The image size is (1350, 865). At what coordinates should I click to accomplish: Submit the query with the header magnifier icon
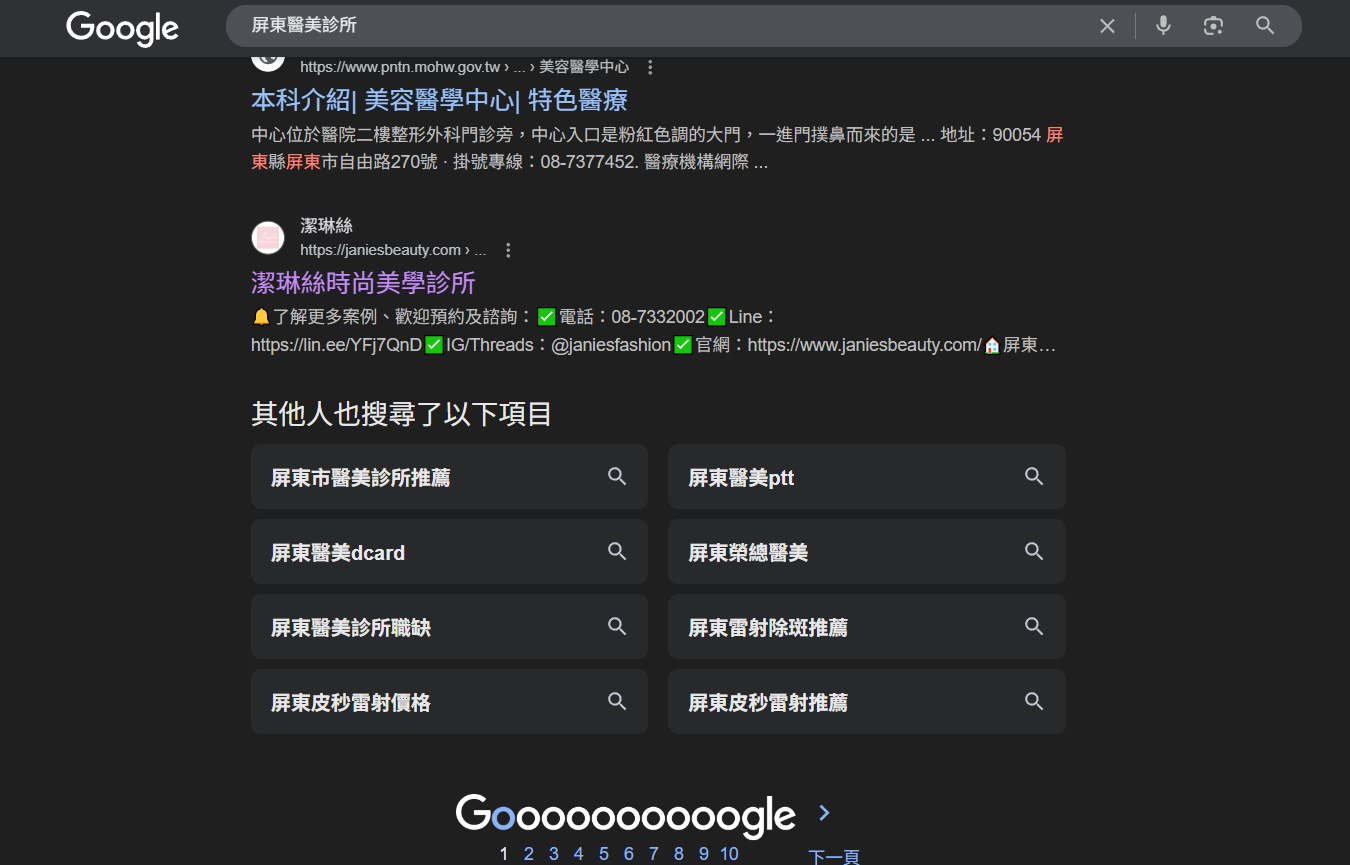click(1265, 26)
